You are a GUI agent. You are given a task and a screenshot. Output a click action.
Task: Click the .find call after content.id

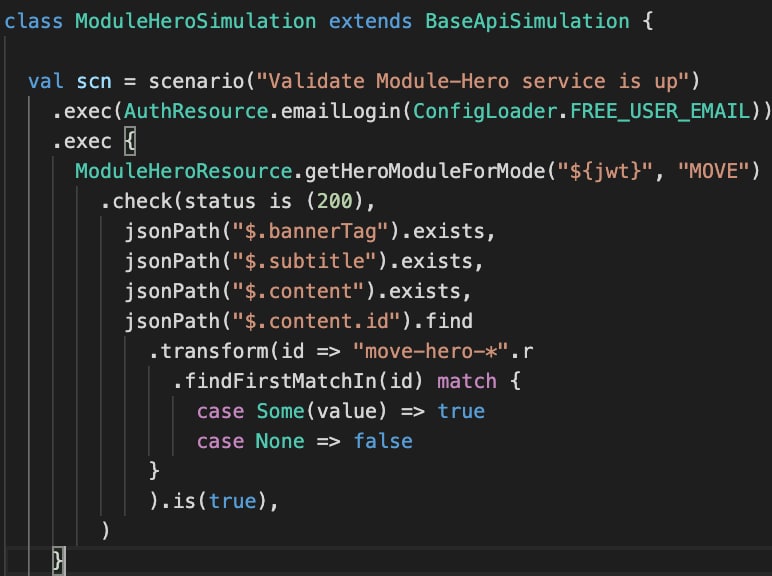tap(443, 321)
